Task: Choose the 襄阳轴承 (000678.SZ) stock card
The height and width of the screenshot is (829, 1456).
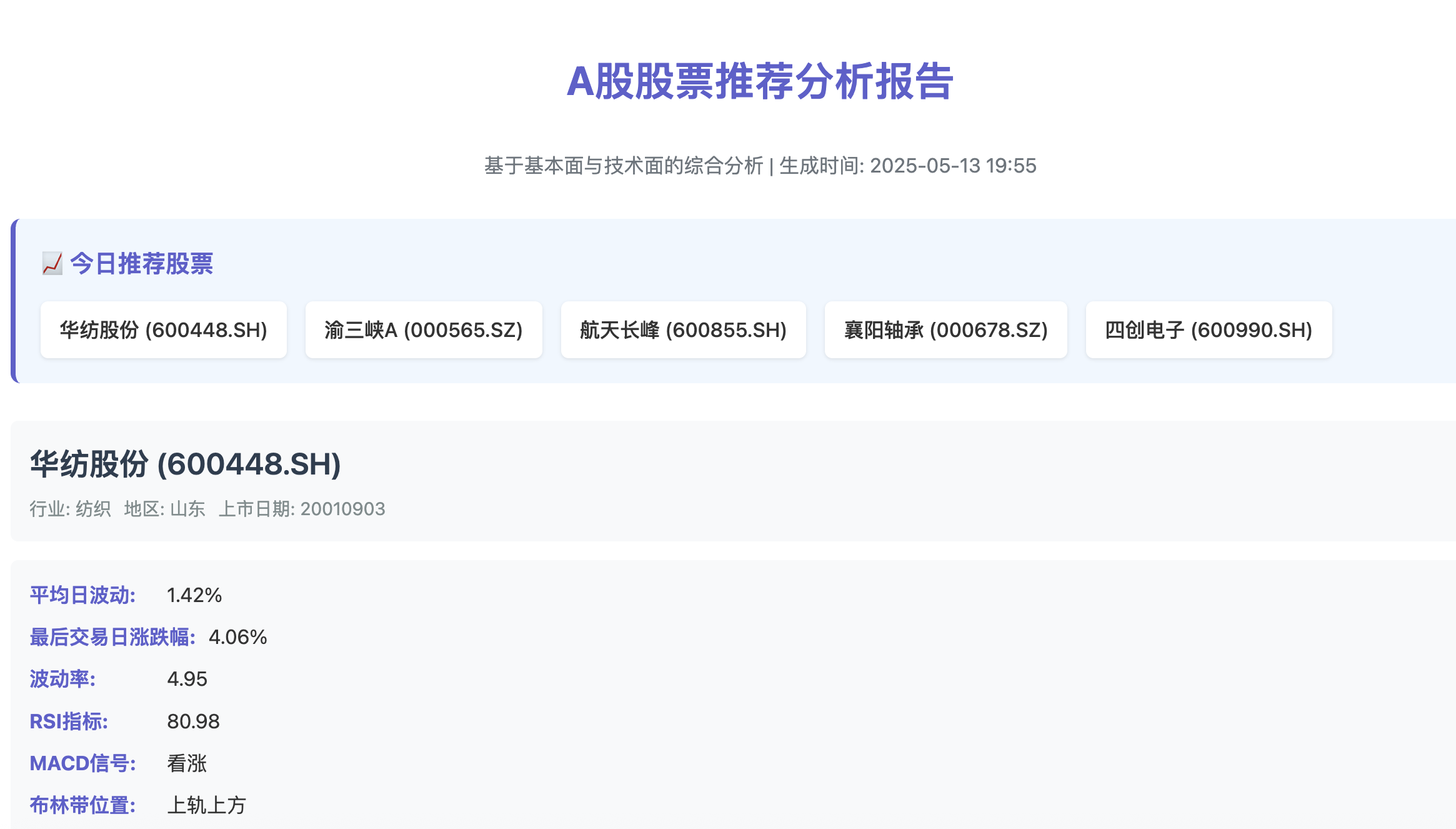Action: pyautogui.click(x=946, y=329)
